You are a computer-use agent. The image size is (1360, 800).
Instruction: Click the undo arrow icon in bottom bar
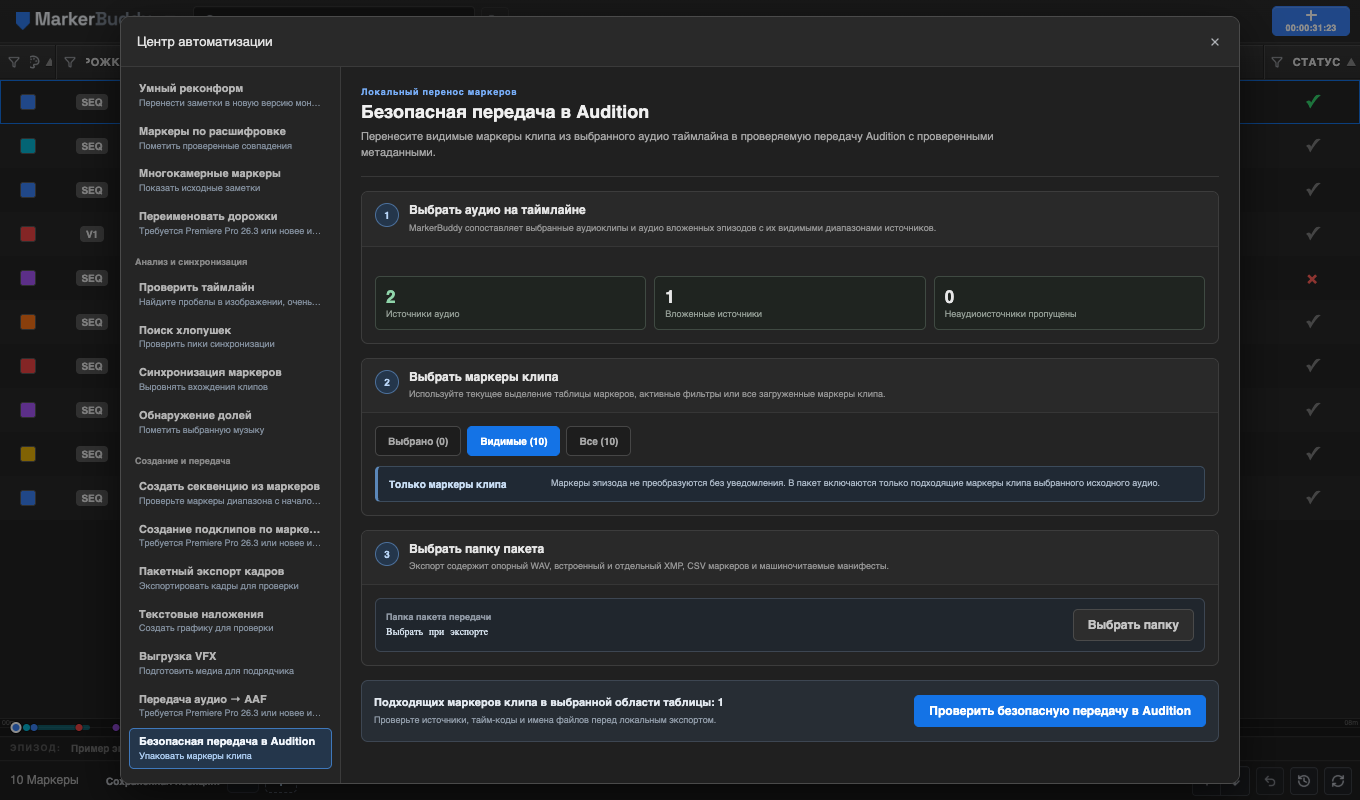(1269, 781)
